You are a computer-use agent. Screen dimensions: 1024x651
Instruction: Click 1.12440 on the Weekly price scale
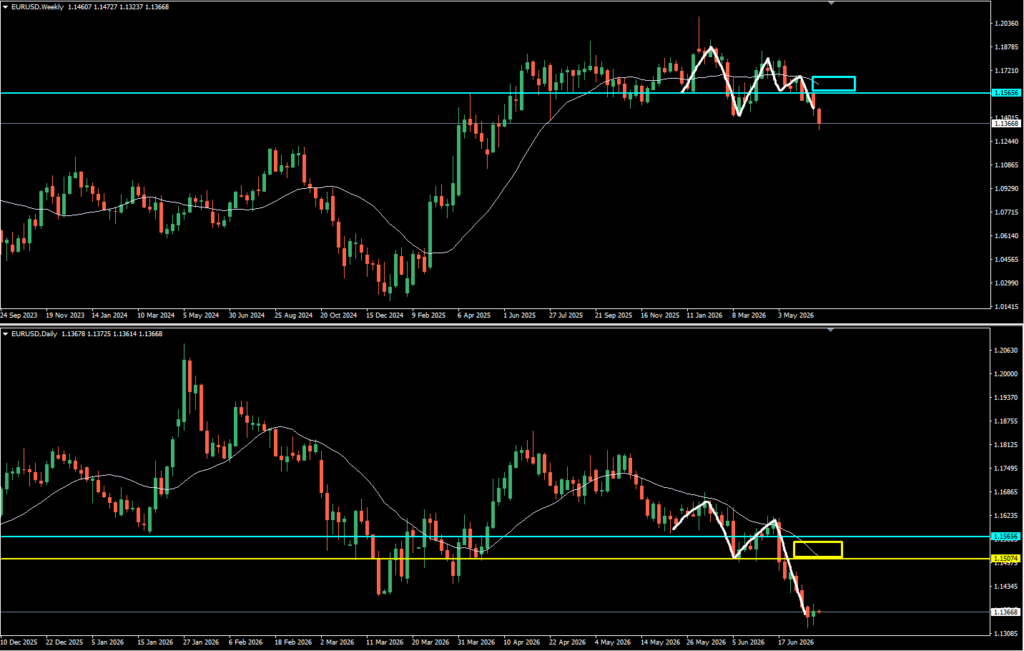(1006, 141)
